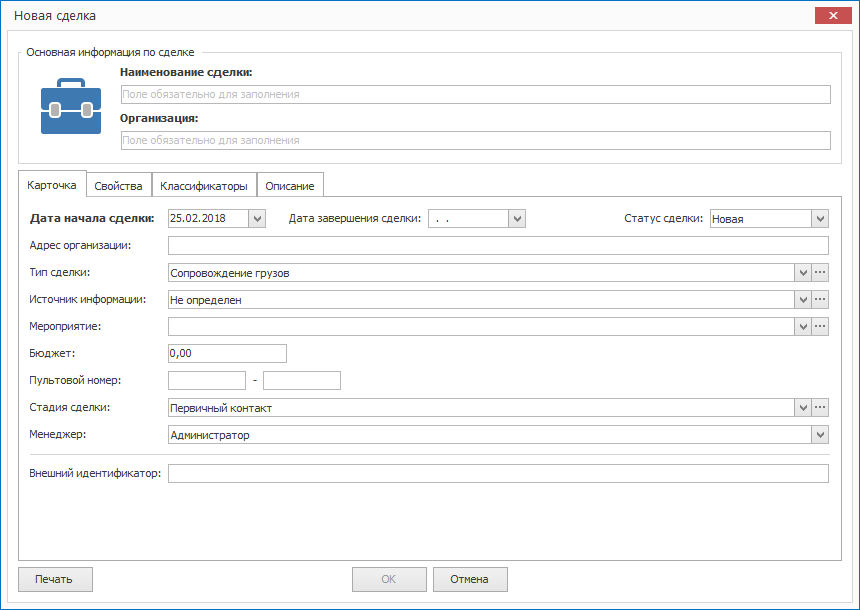
Task: Expand the Тип сделки dropdown arrow
Action: (803, 273)
